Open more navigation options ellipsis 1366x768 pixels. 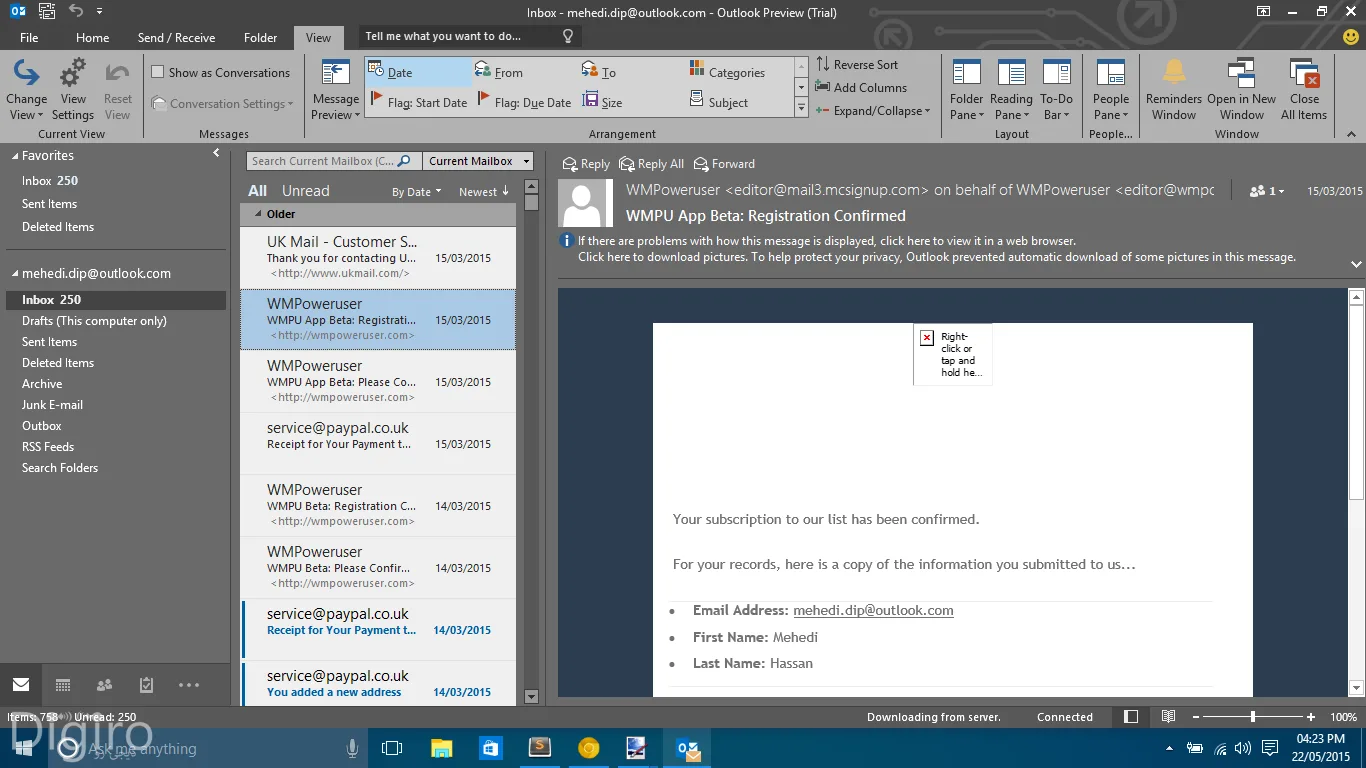[189, 685]
